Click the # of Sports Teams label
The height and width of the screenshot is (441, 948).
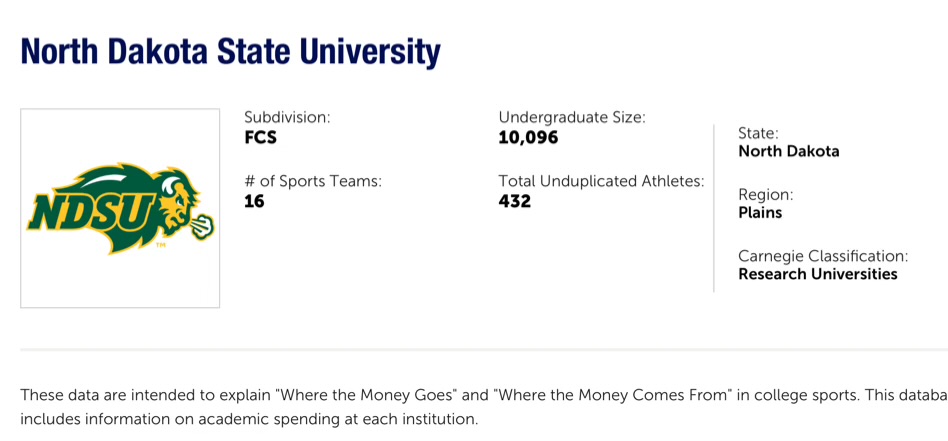click(x=313, y=181)
